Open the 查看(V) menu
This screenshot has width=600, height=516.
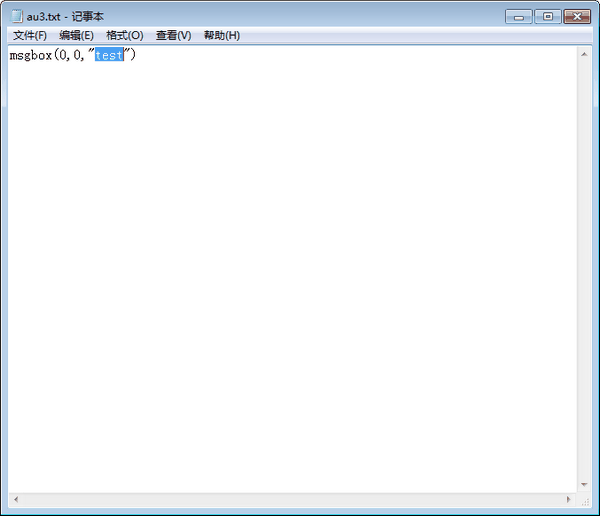coord(173,36)
